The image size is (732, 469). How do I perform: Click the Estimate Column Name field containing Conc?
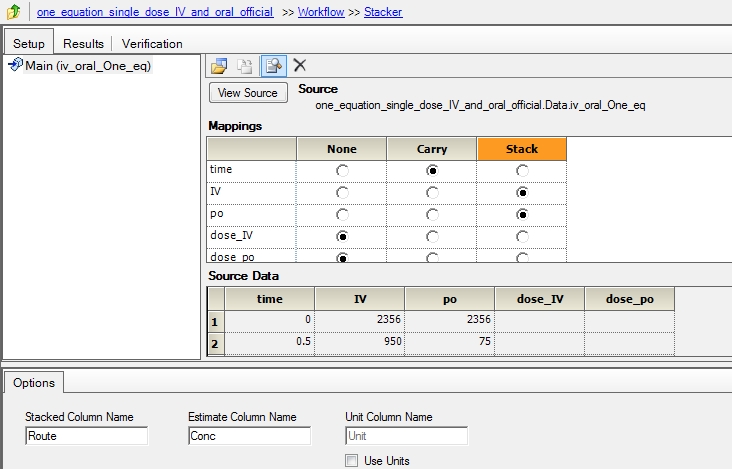249,436
